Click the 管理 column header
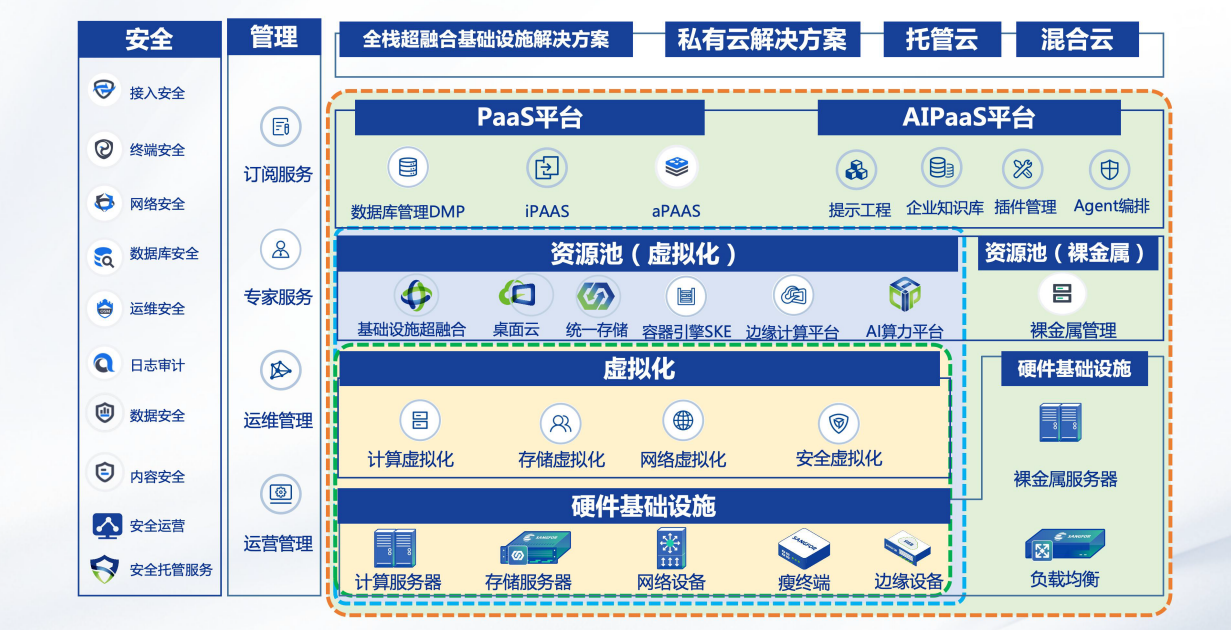This screenshot has width=1231, height=630. 274,37
